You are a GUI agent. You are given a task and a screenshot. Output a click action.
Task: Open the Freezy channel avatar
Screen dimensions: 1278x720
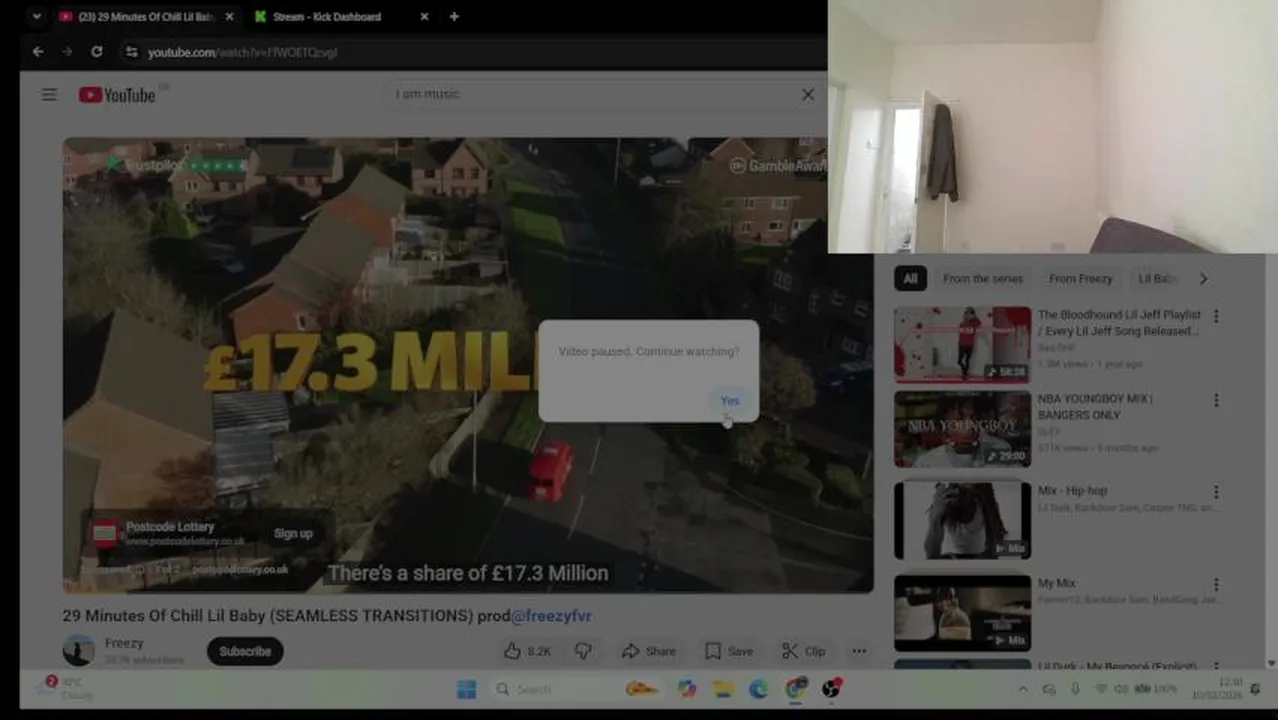(79, 650)
